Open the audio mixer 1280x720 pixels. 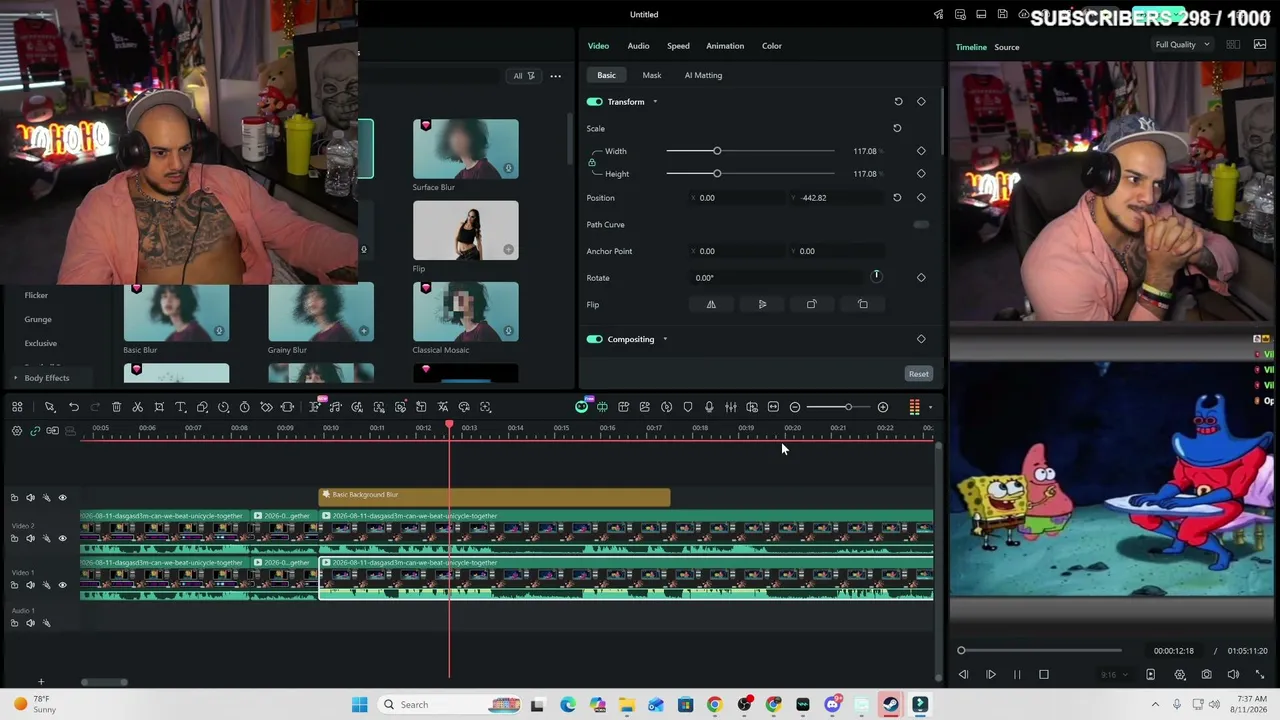tap(731, 407)
